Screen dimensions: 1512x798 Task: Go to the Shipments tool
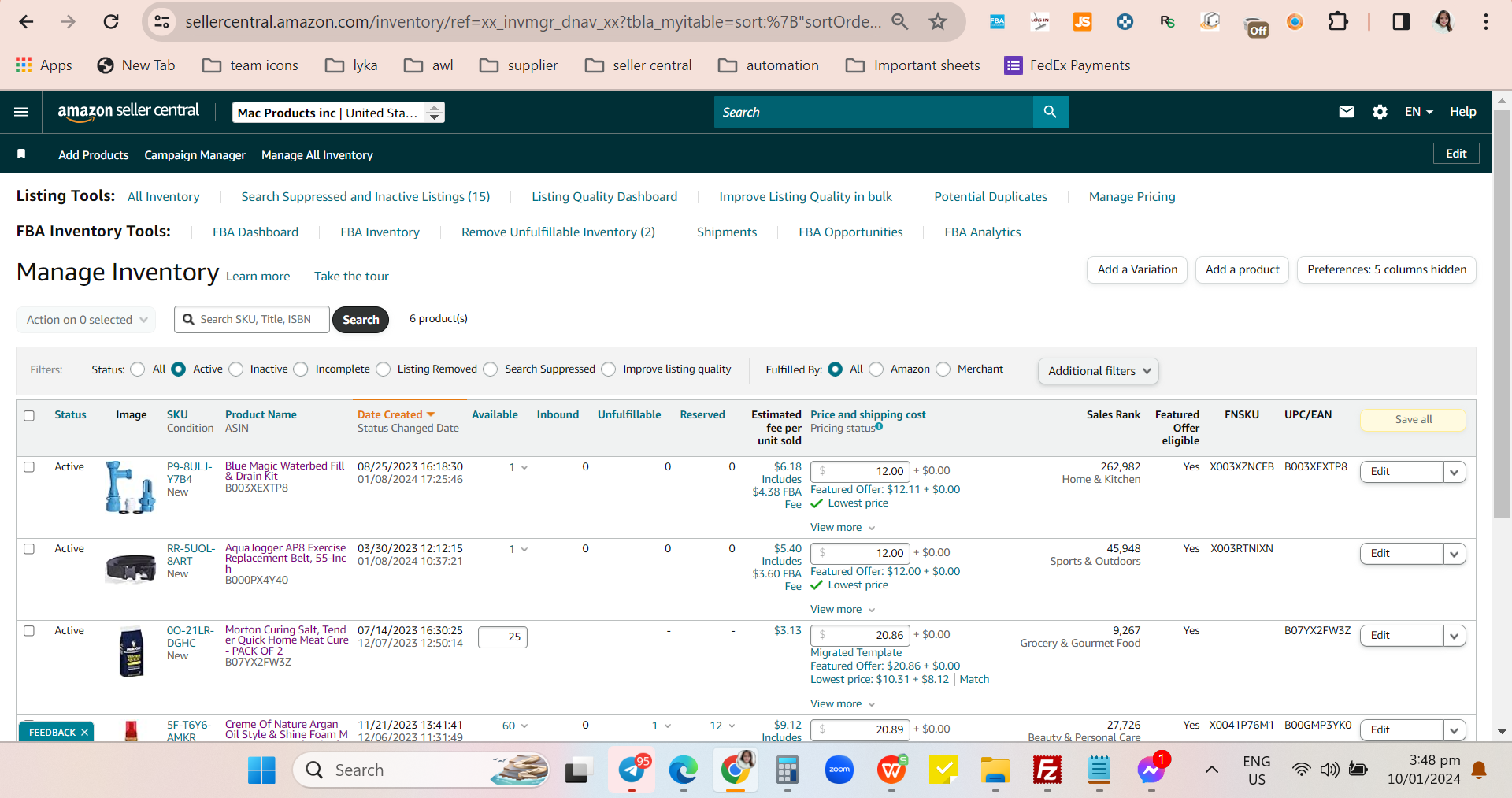point(727,232)
